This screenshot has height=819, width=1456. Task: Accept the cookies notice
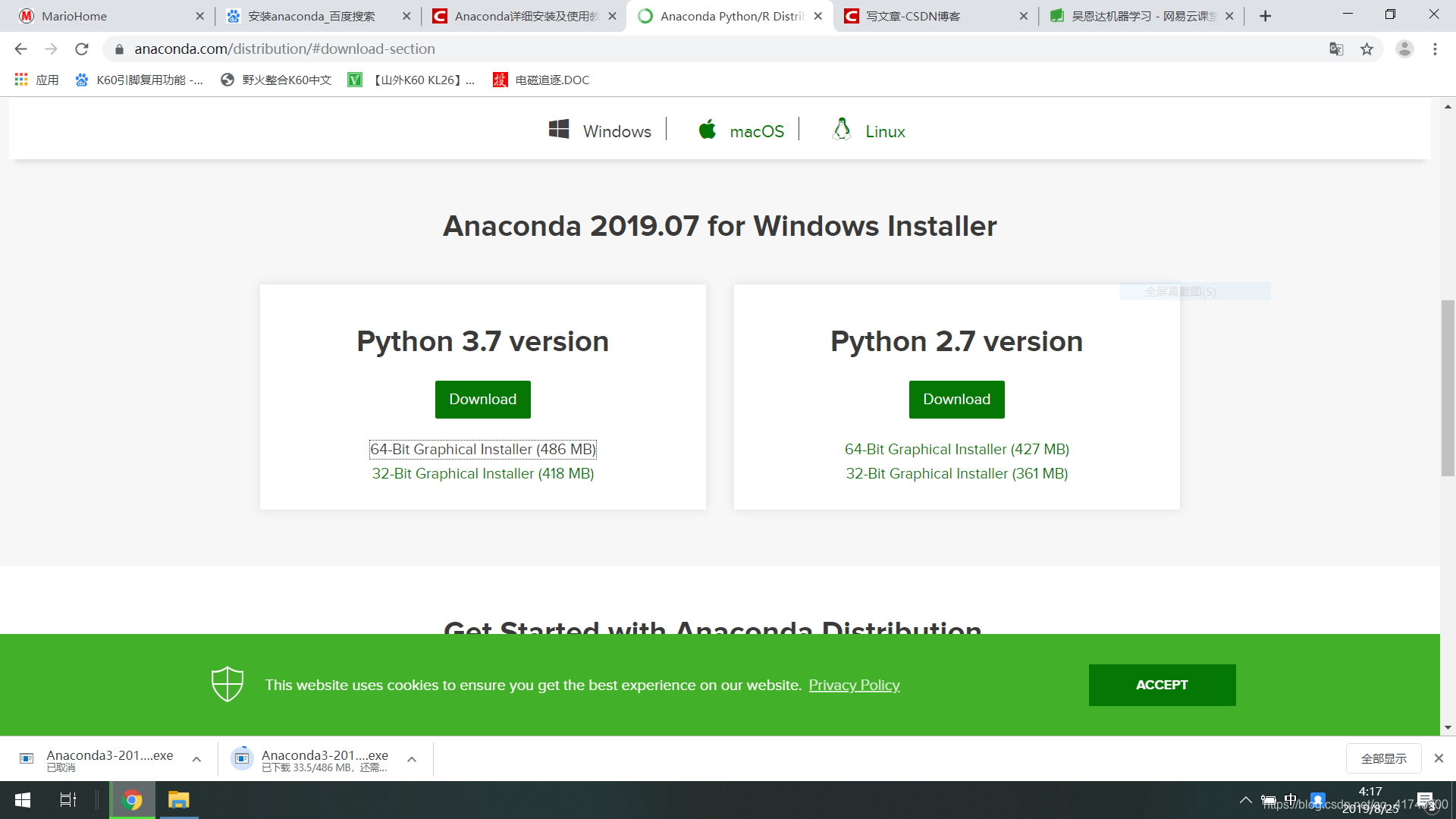[1162, 685]
